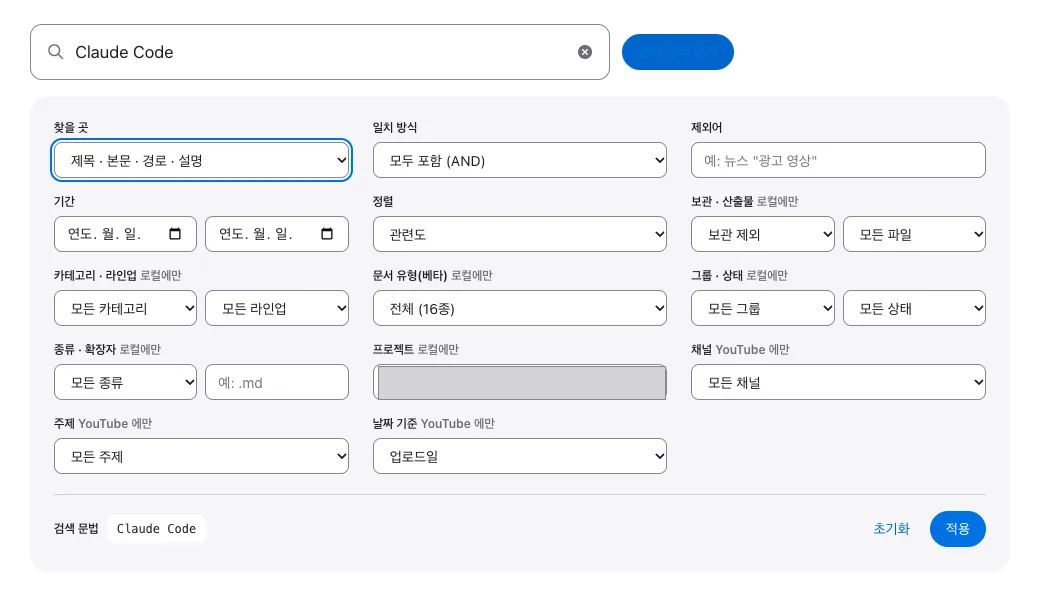Open the start date calendar picker icon
This screenshot has height=600, width=1040.
point(175,234)
